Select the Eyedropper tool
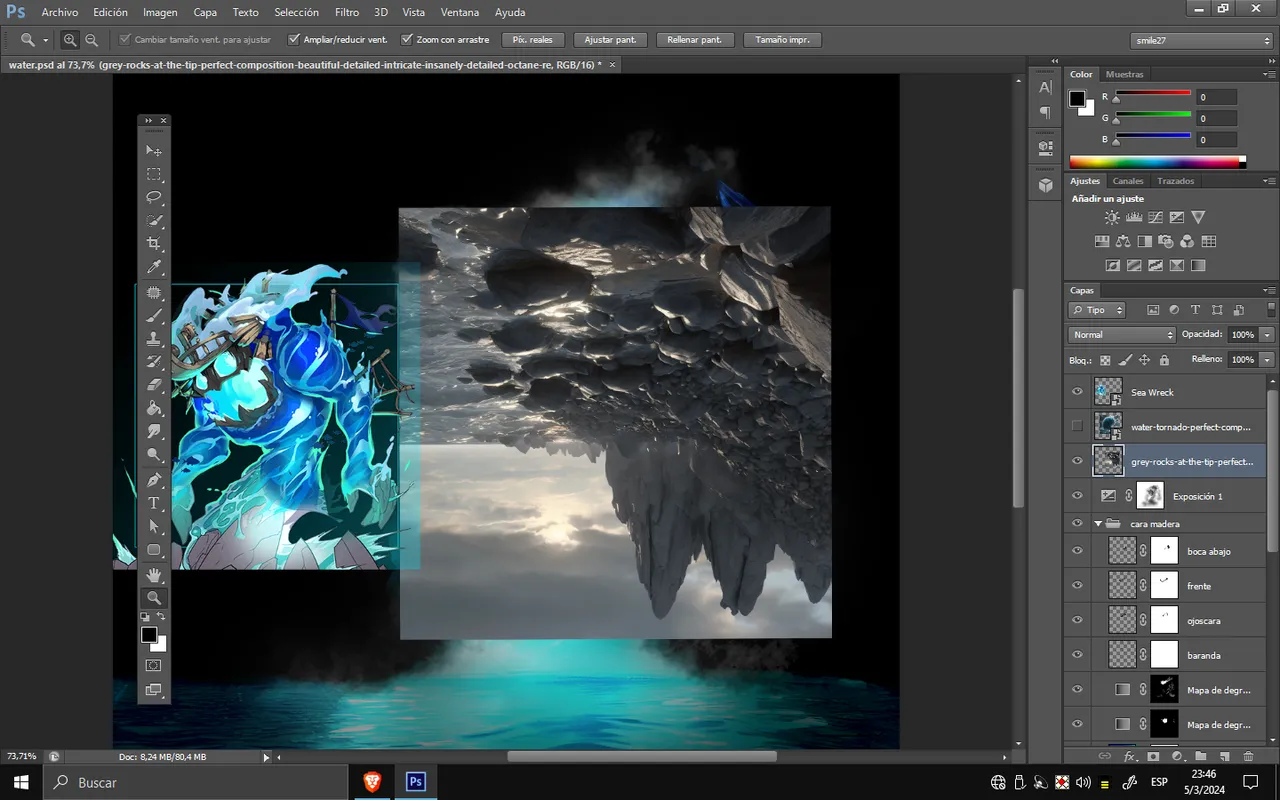 pyautogui.click(x=154, y=267)
